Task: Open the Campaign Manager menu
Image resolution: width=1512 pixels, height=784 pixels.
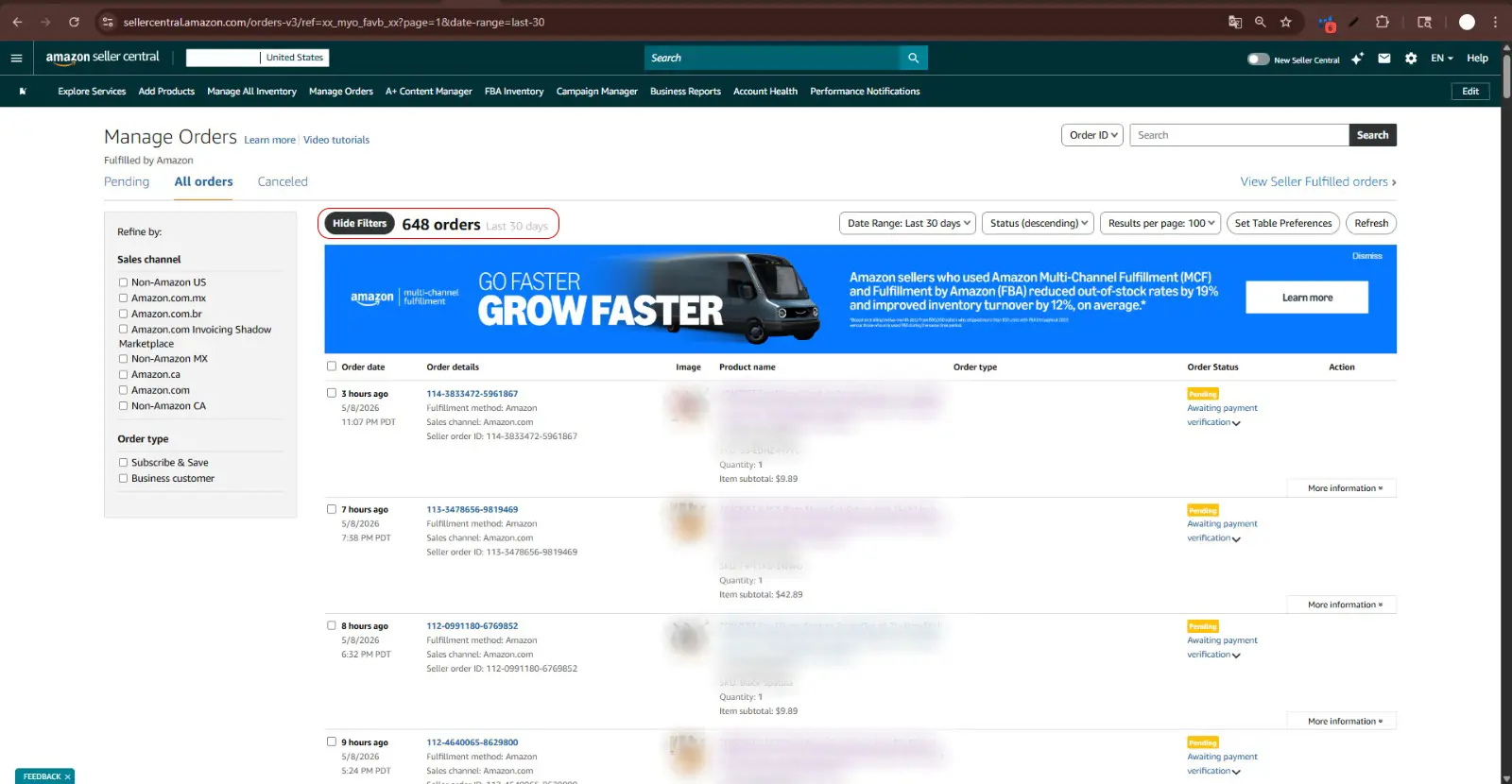Action: 596,92
